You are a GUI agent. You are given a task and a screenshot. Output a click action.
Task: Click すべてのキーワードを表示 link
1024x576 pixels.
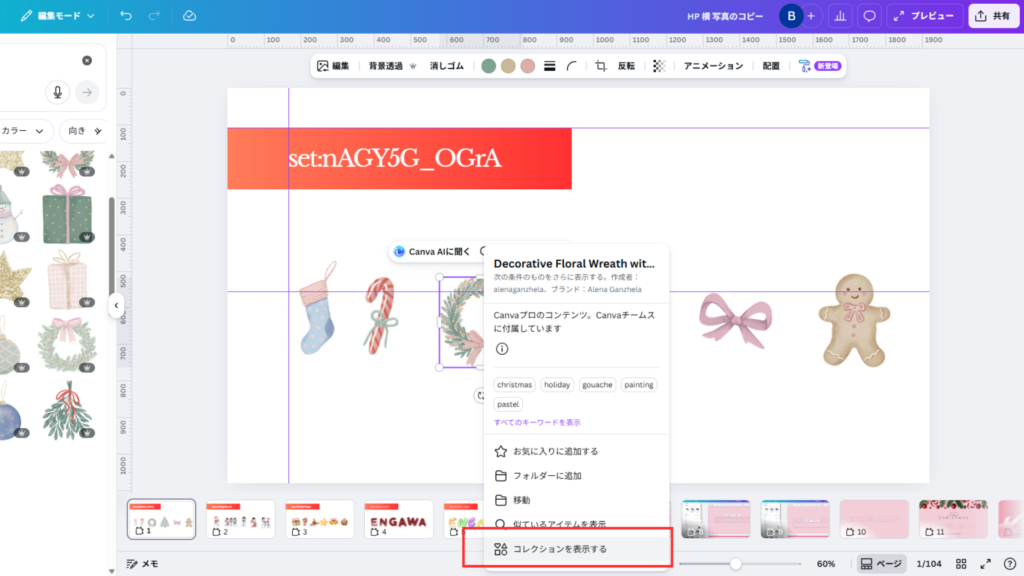[537, 423]
